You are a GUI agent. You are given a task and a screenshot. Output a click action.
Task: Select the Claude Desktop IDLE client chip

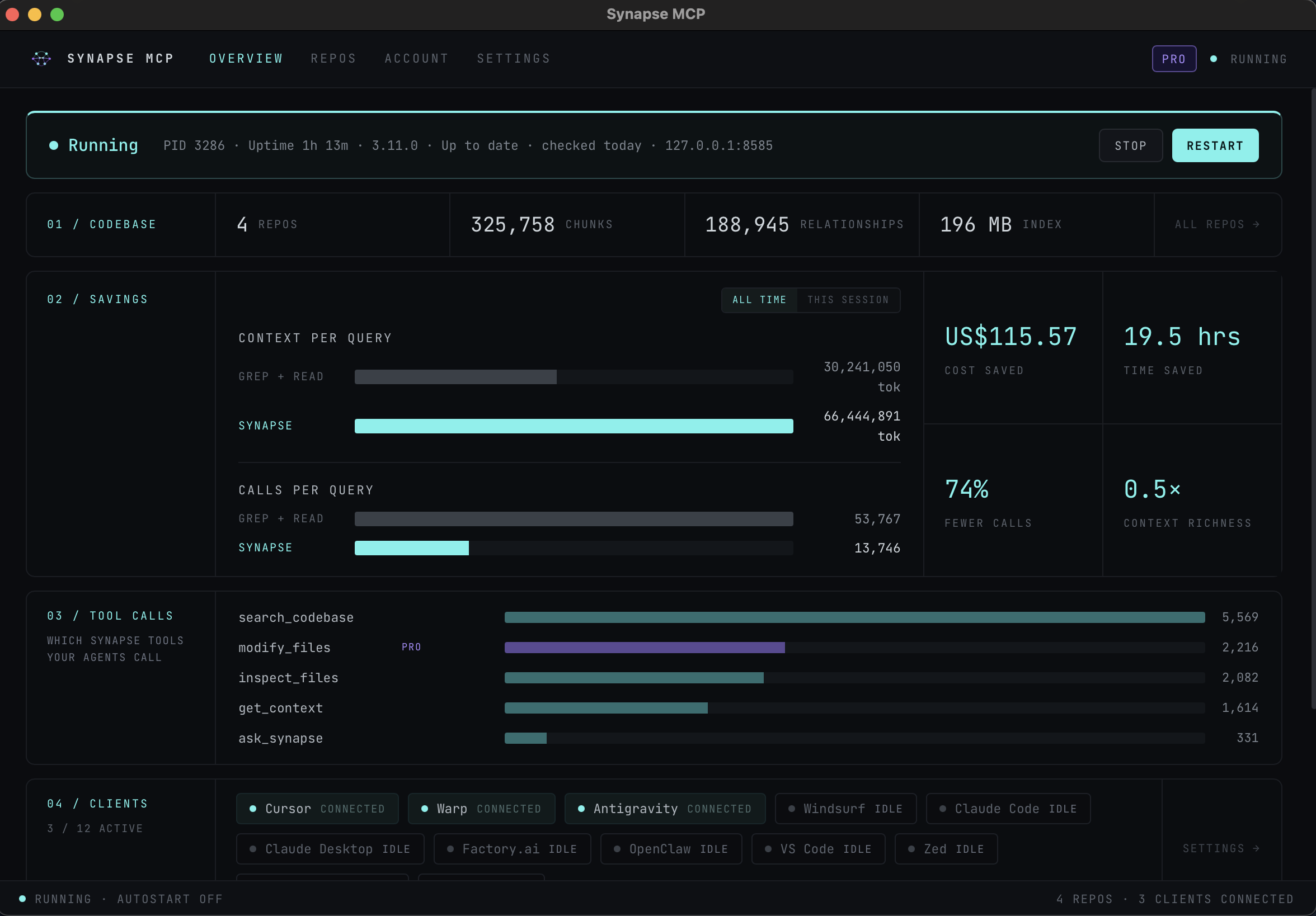click(x=330, y=848)
